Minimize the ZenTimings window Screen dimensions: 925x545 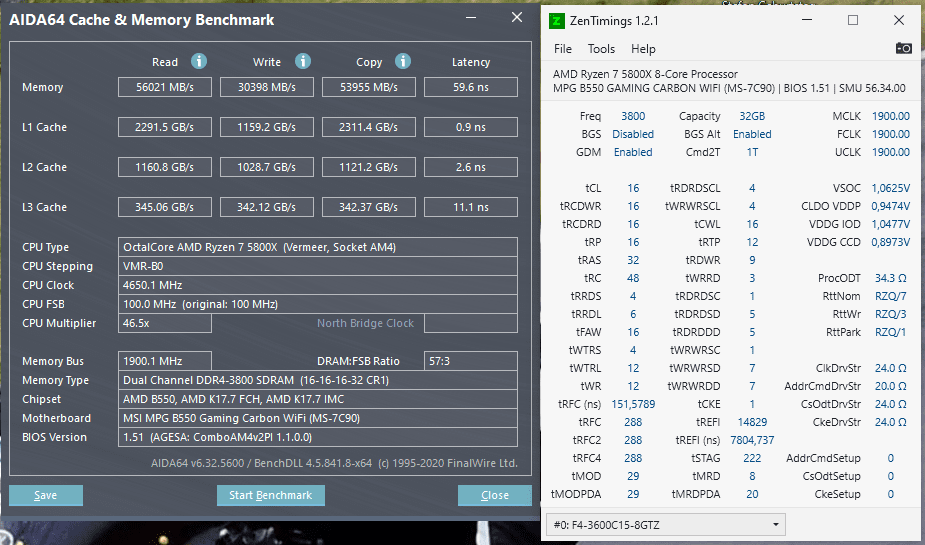(x=808, y=21)
